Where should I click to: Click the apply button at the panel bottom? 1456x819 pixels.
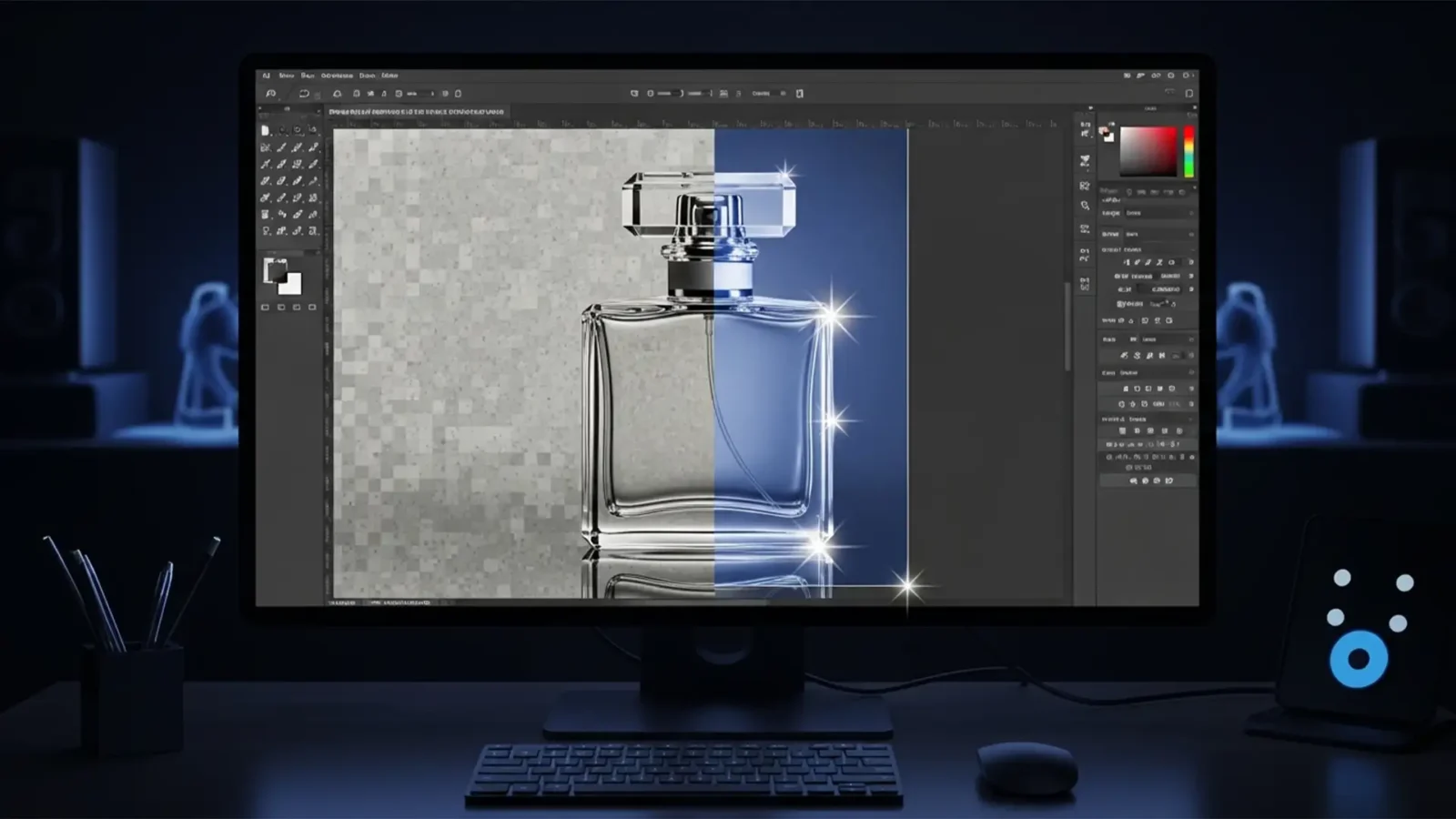[x=1147, y=481]
